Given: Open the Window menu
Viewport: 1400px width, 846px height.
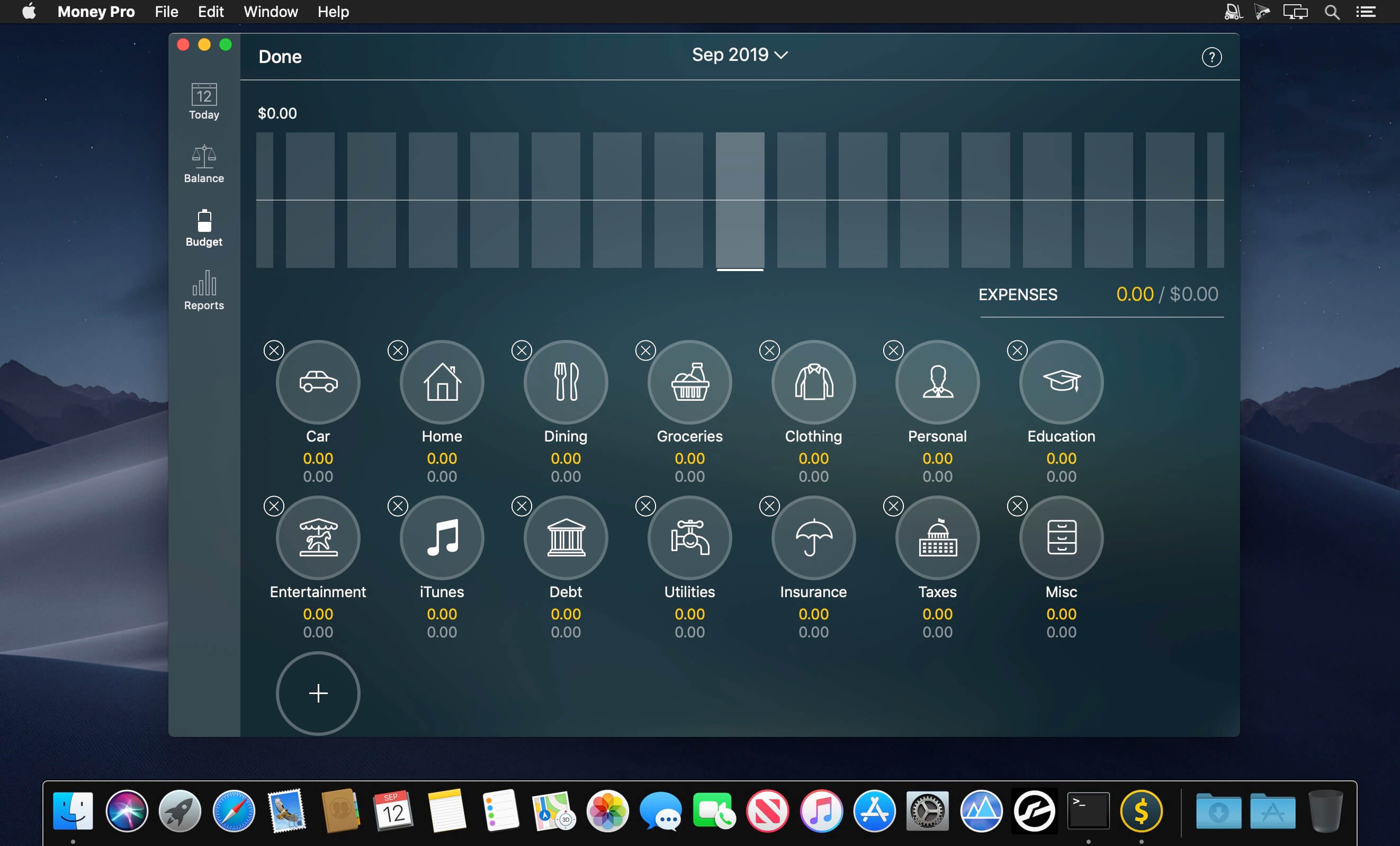Looking at the screenshot, I should click(x=271, y=11).
